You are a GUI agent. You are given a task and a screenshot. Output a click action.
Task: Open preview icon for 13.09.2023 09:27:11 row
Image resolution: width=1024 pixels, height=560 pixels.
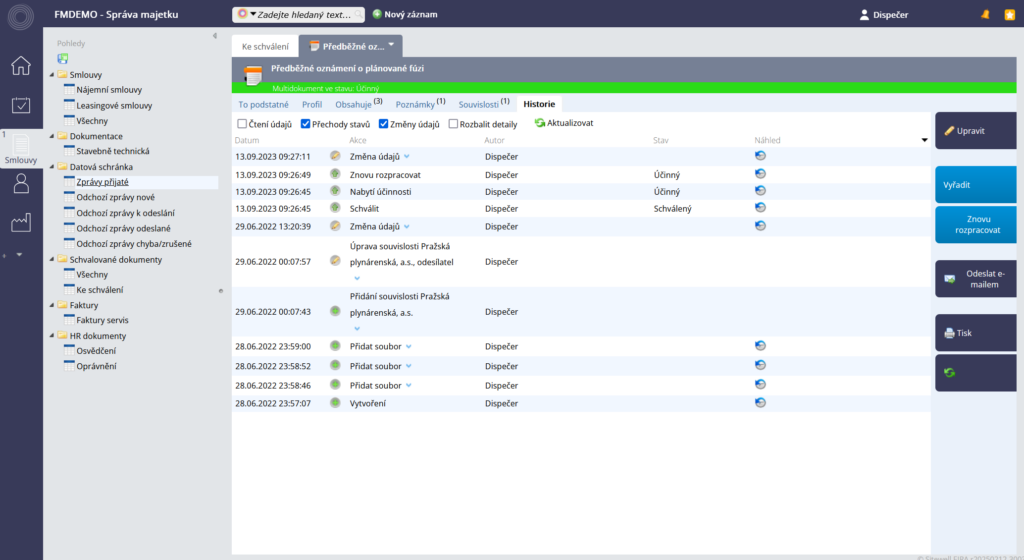[x=760, y=156]
